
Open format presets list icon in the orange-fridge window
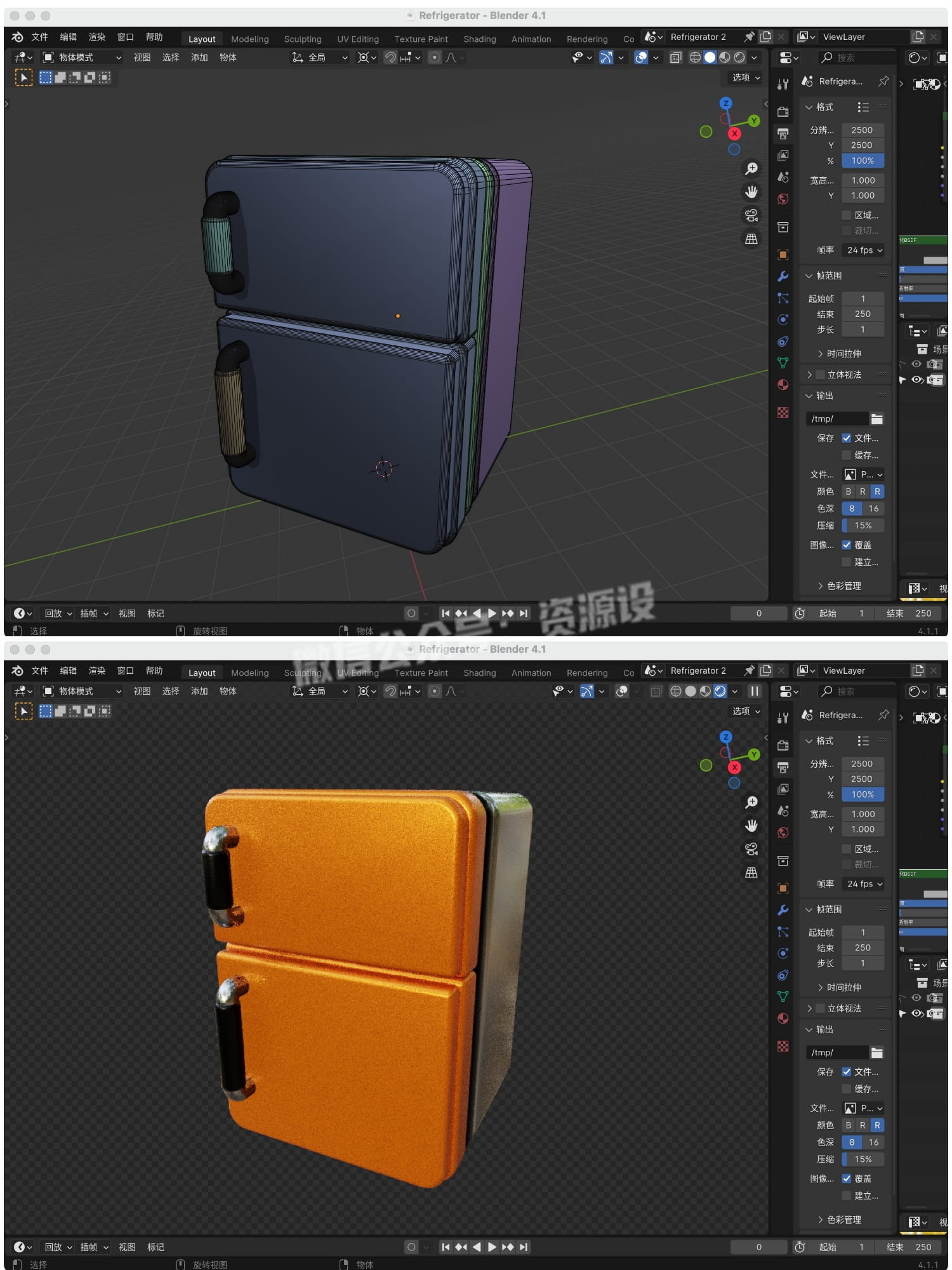[x=863, y=741]
